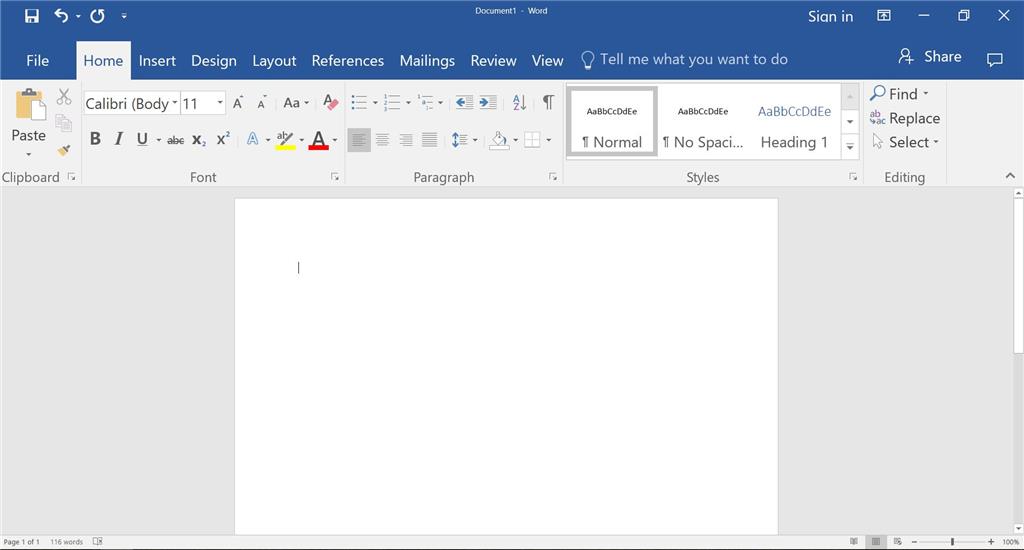Sort the selected text
Screen dimensions: 1024x550
pyautogui.click(x=519, y=103)
